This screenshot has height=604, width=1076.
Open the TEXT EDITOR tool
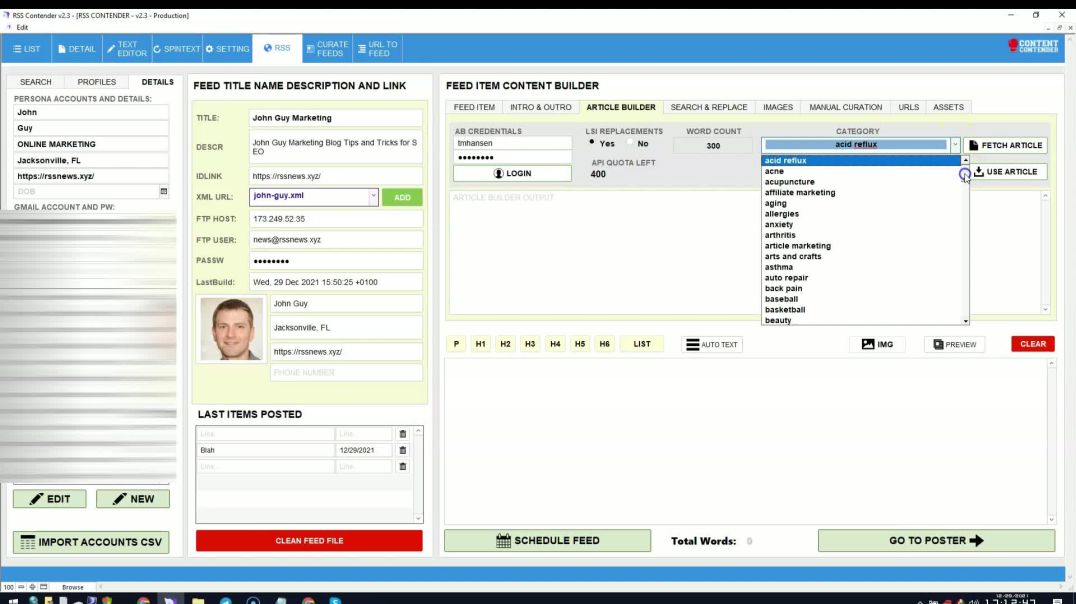[127, 49]
